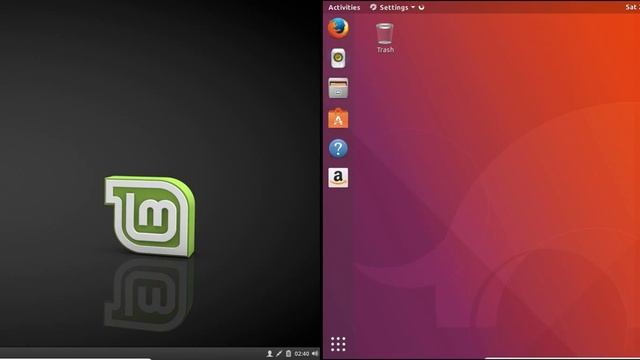Click the volume icon in Mint panel

(315, 353)
